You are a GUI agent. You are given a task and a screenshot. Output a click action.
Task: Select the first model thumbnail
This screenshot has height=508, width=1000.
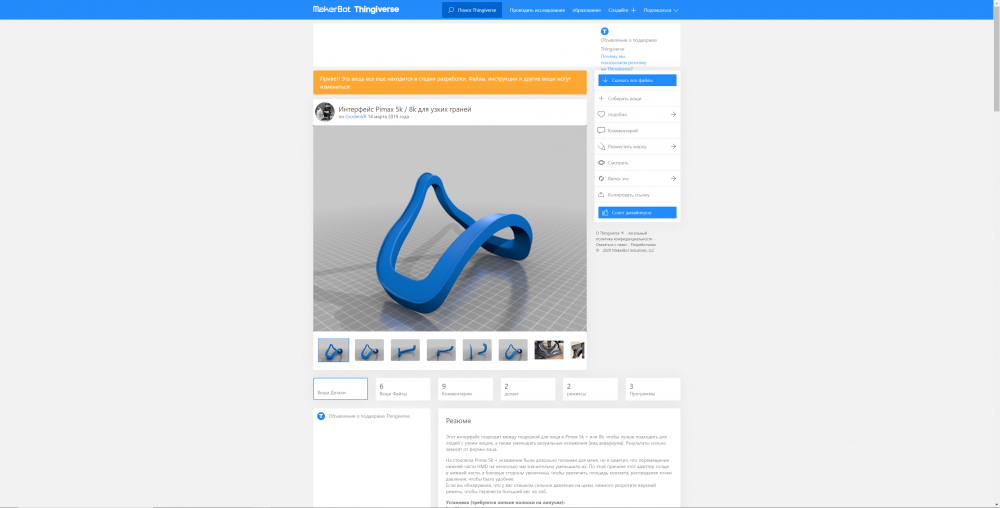point(334,350)
